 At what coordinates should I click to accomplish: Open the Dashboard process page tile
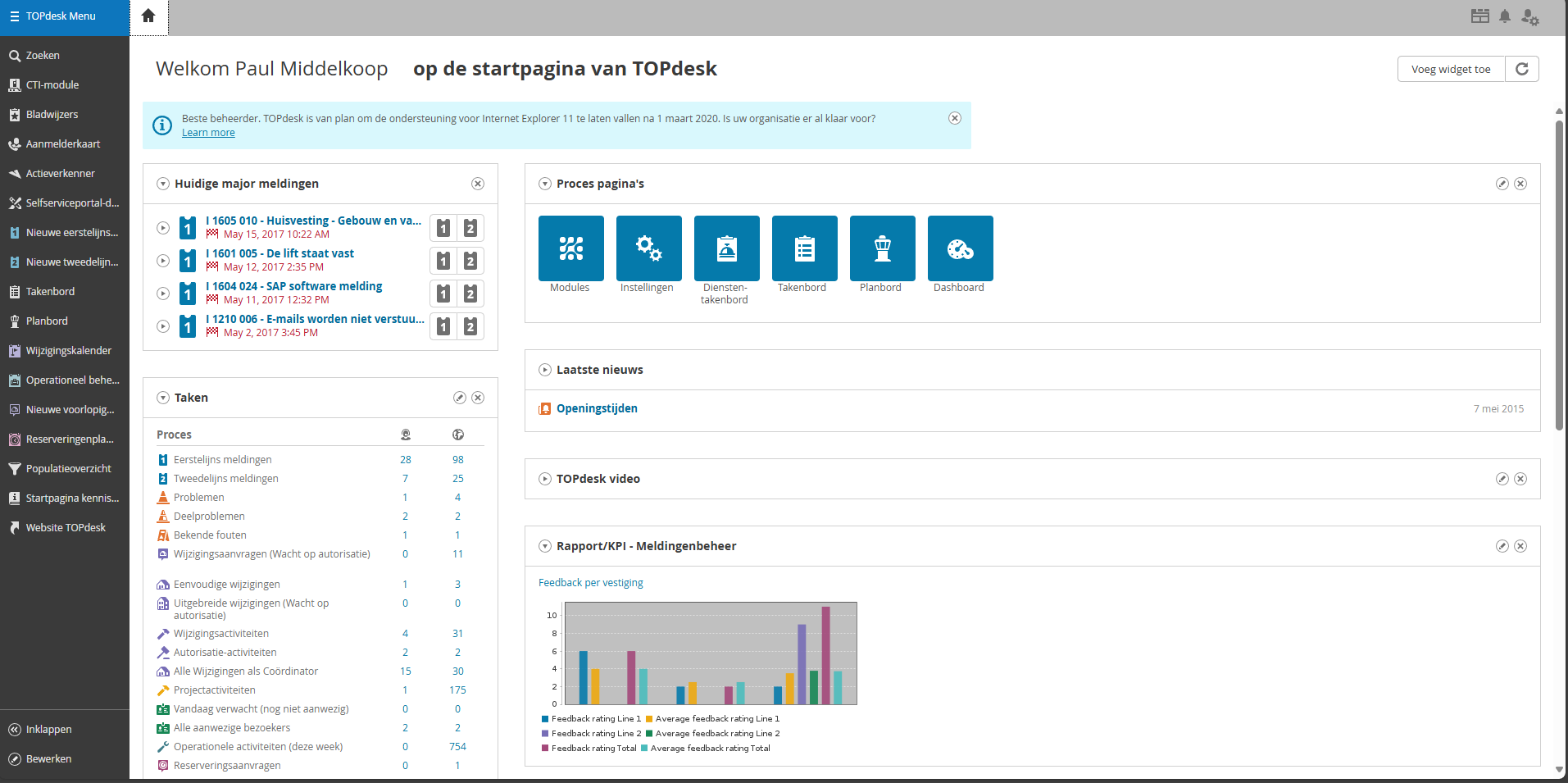pyautogui.click(x=960, y=248)
